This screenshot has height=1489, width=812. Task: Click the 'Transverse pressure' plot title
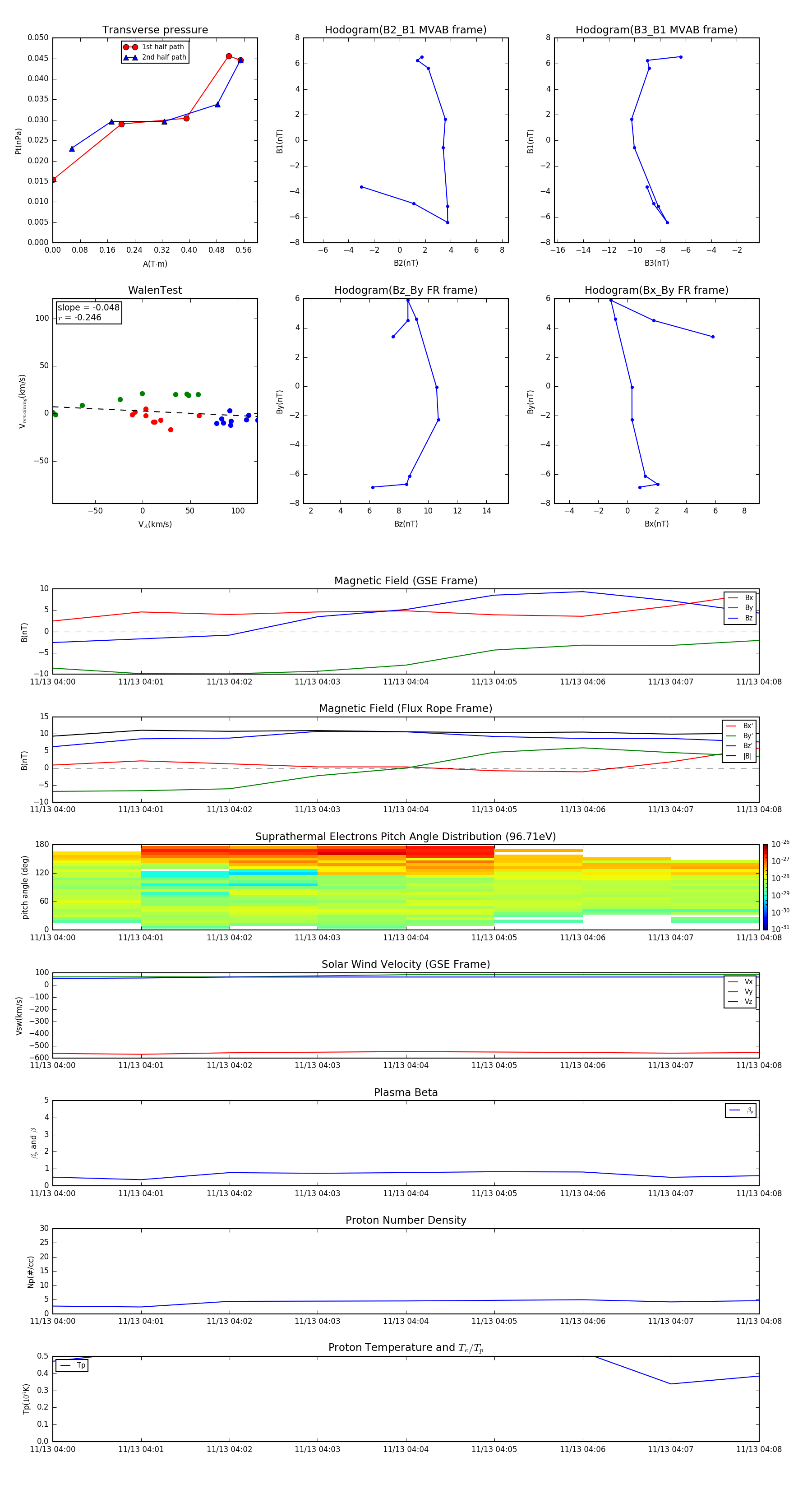coord(155,30)
